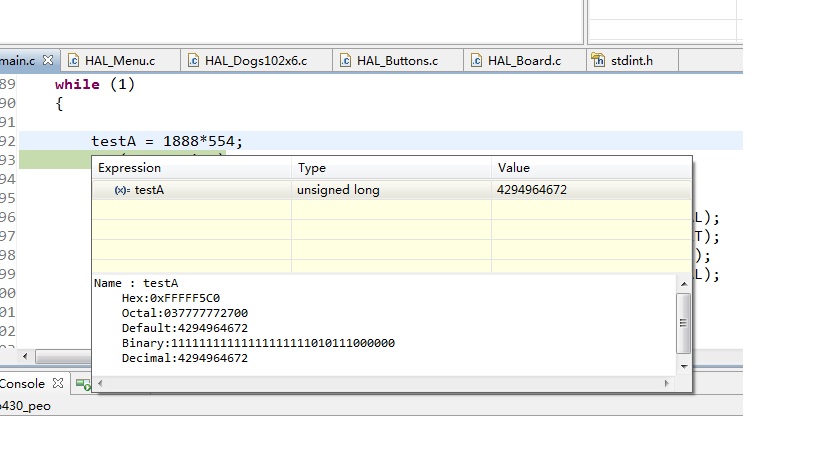The image size is (819, 460).
Task: Click the Octal:037777772700 detail line
Action: (185, 313)
